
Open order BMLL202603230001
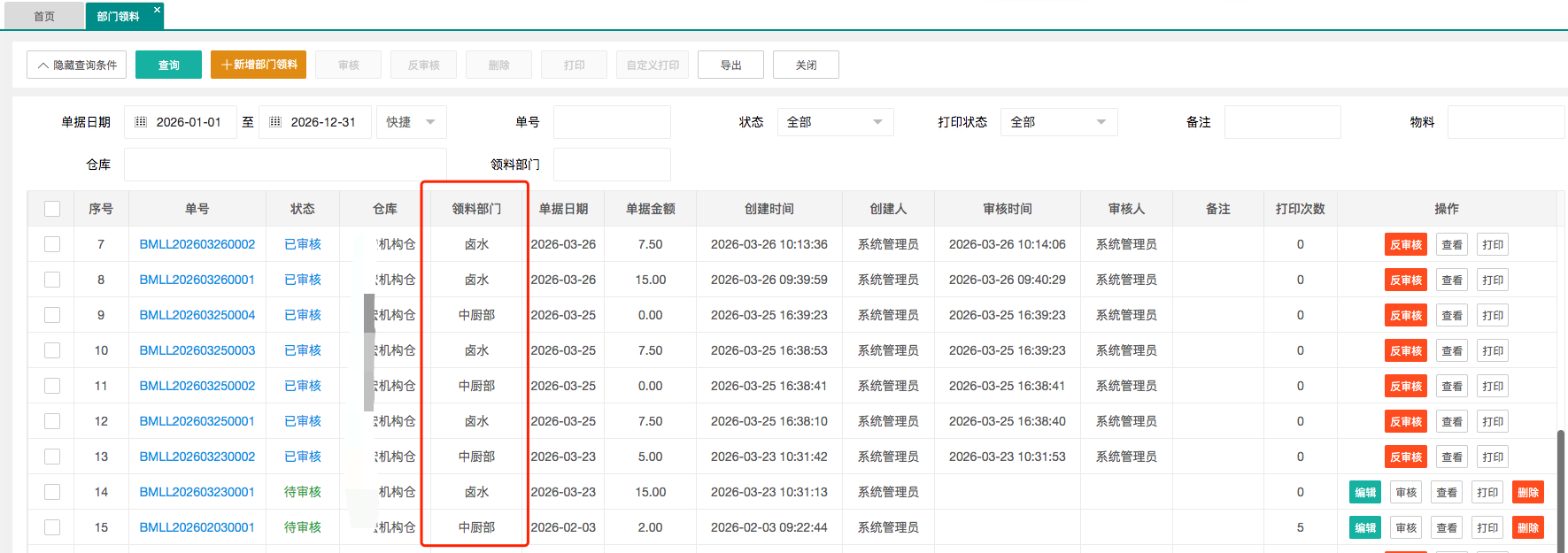pyautogui.click(x=197, y=492)
